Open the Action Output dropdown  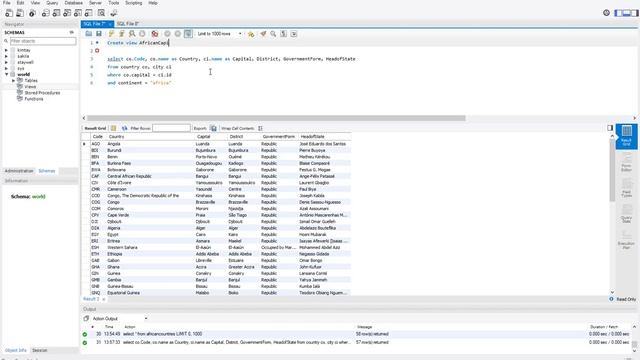(119, 318)
